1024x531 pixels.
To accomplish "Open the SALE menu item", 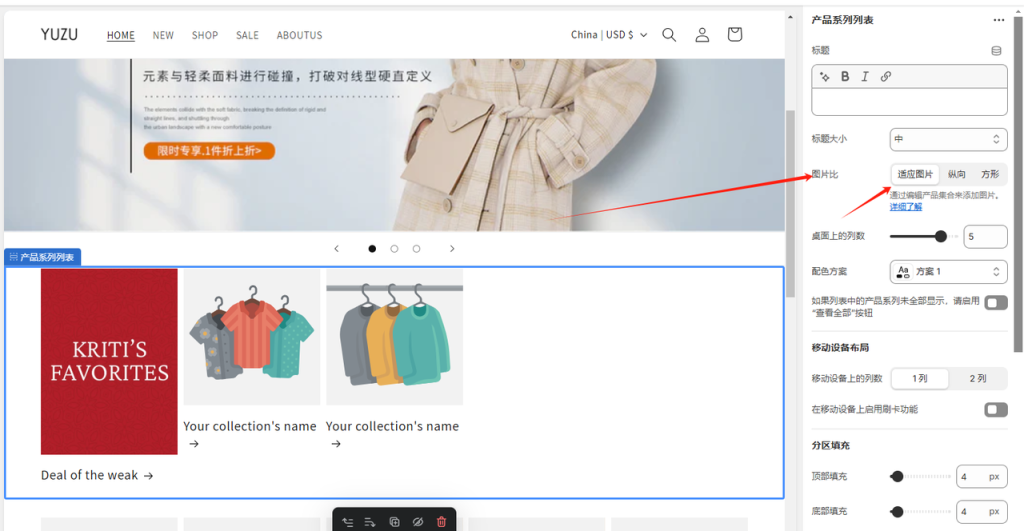I will [x=248, y=35].
